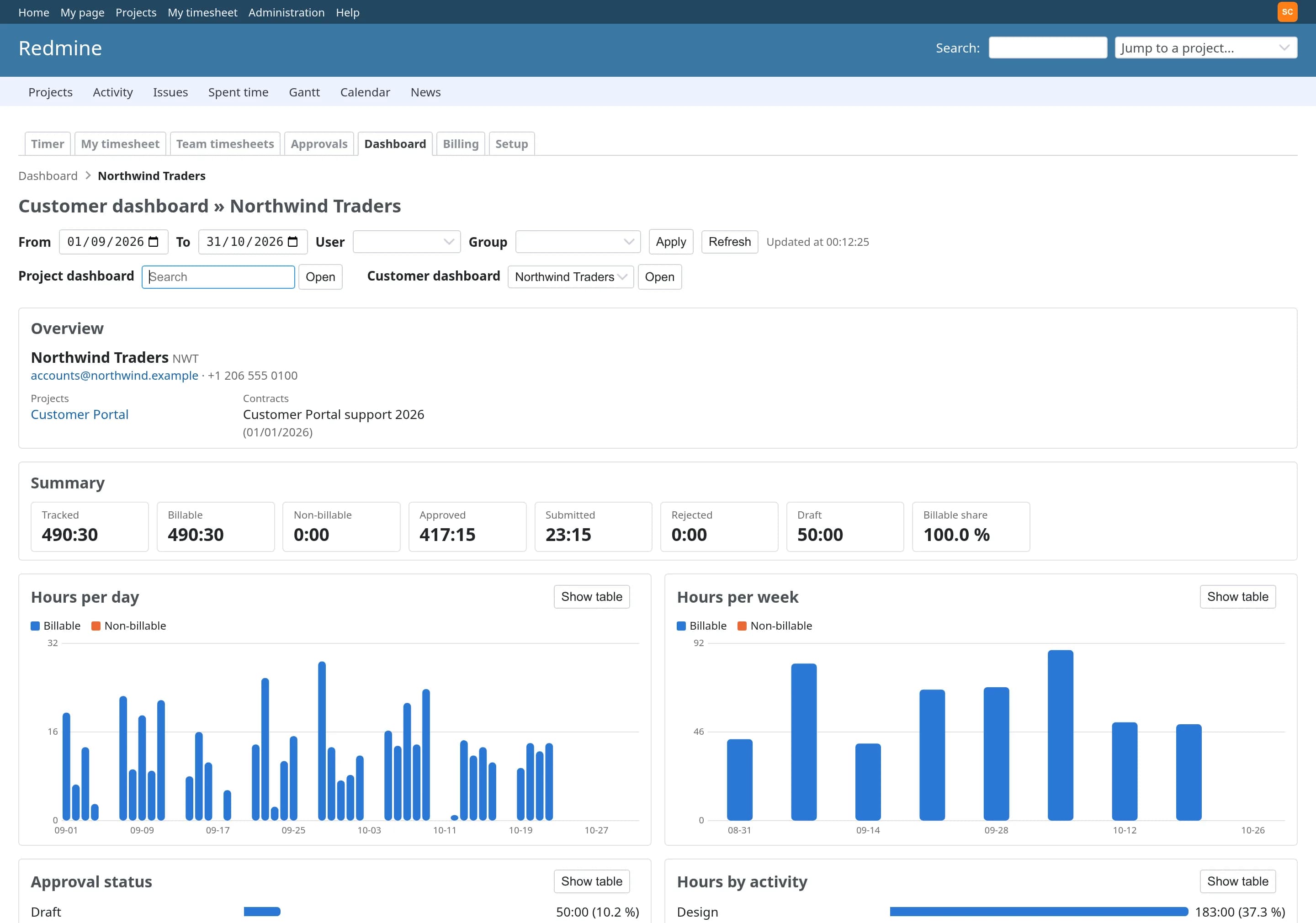Show table for Hours by activity

pyautogui.click(x=1238, y=882)
